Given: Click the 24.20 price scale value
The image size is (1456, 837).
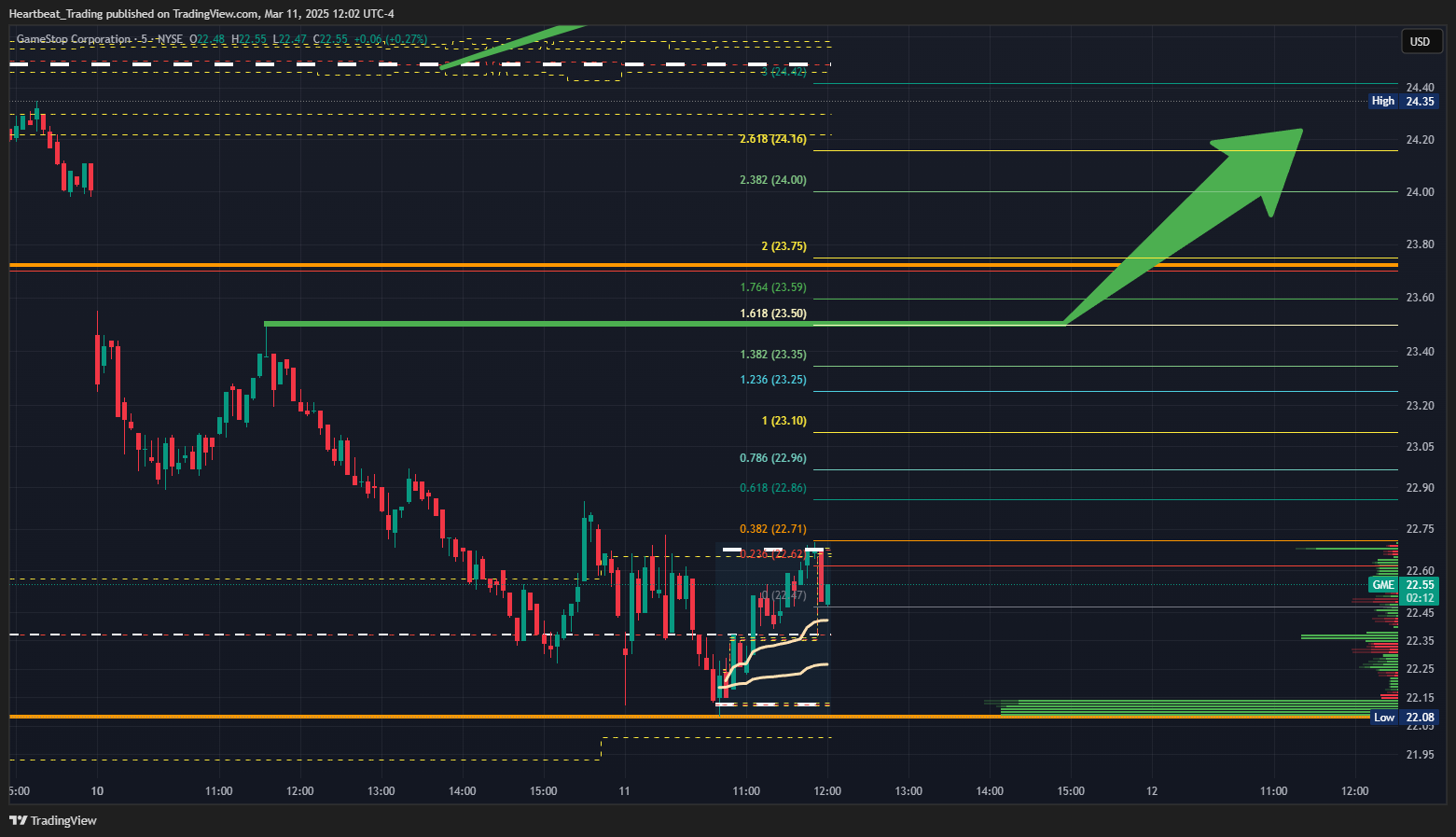Looking at the screenshot, I should (1420, 140).
